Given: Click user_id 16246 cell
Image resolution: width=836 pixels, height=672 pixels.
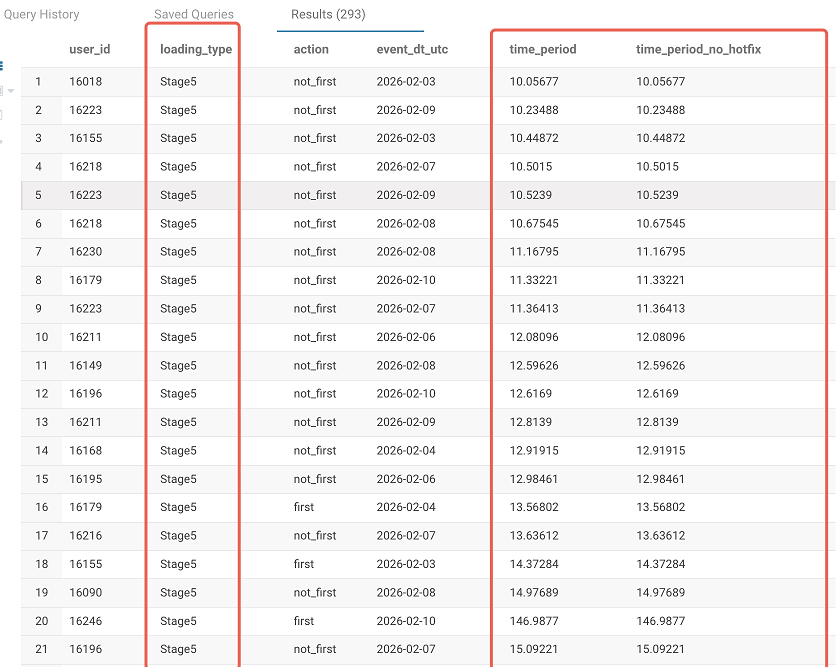Looking at the screenshot, I should click(85, 621).
